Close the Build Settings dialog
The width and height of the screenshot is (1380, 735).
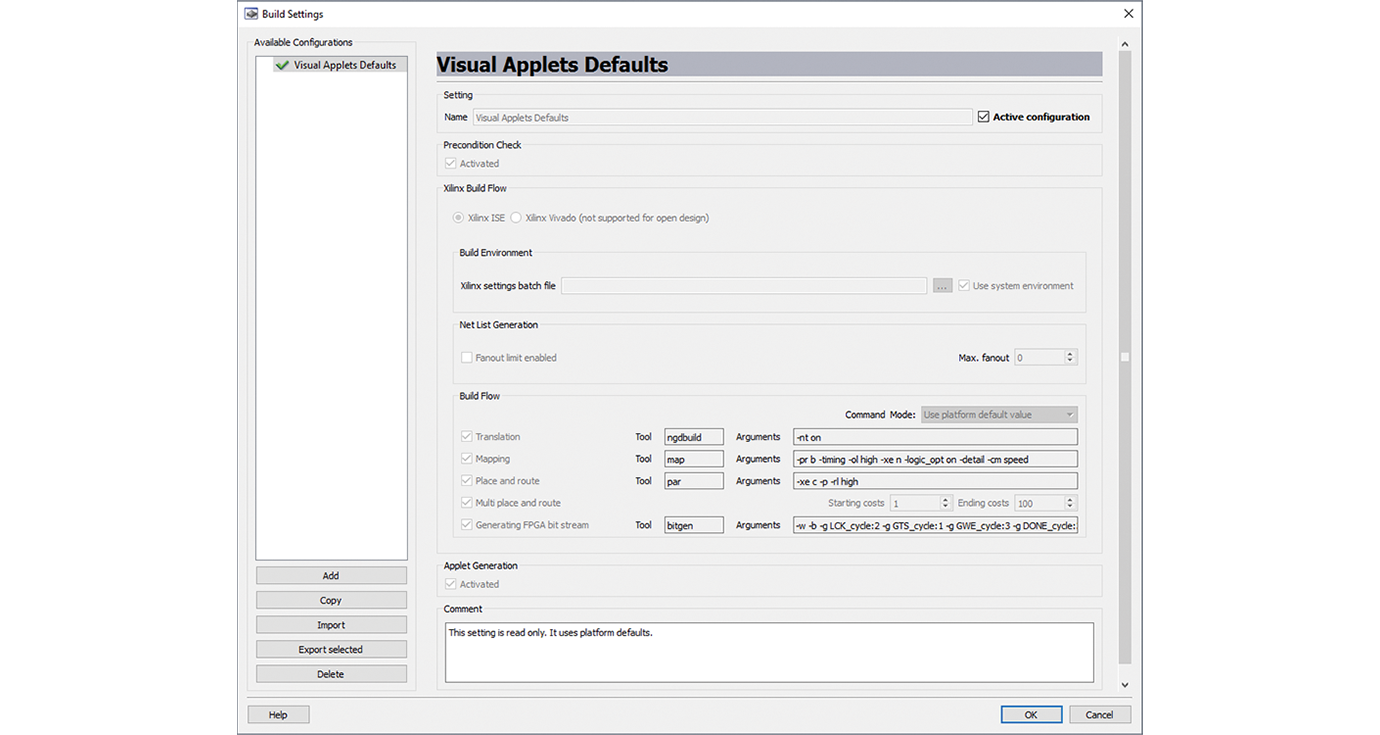click(1128, 14)
